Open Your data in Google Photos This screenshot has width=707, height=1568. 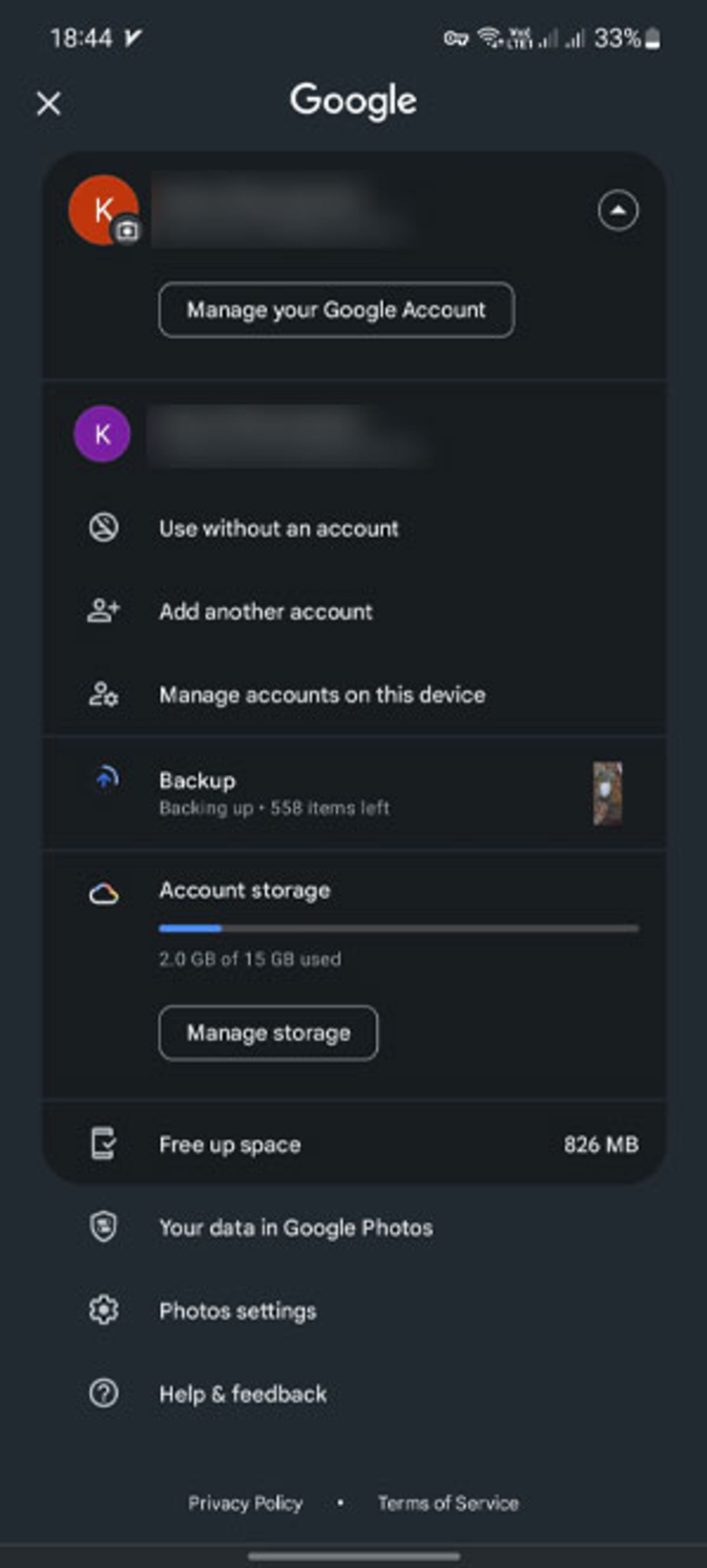pyautogui.click(x=353, y=1228)
